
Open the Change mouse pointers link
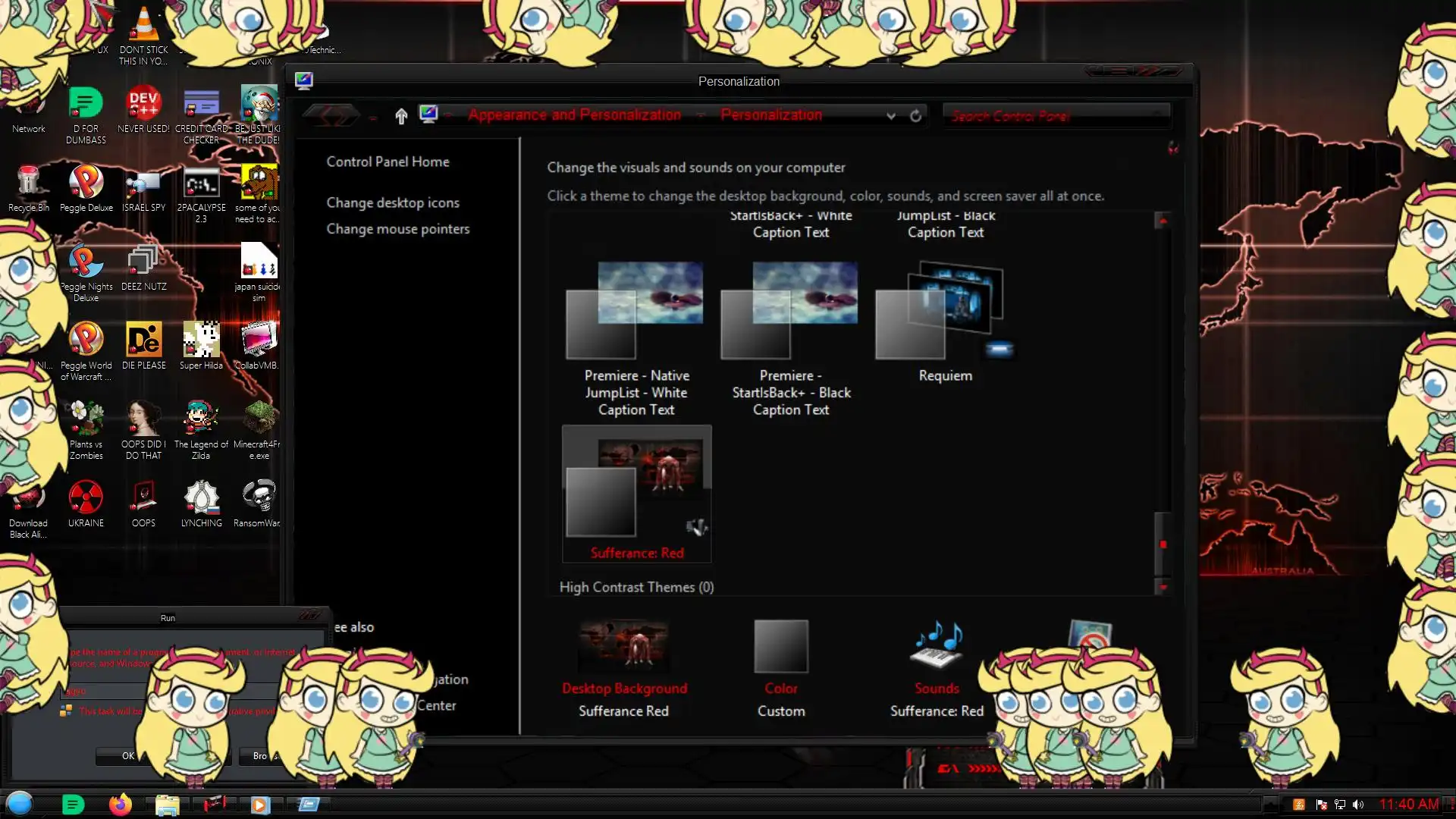[x=397, y=229]
